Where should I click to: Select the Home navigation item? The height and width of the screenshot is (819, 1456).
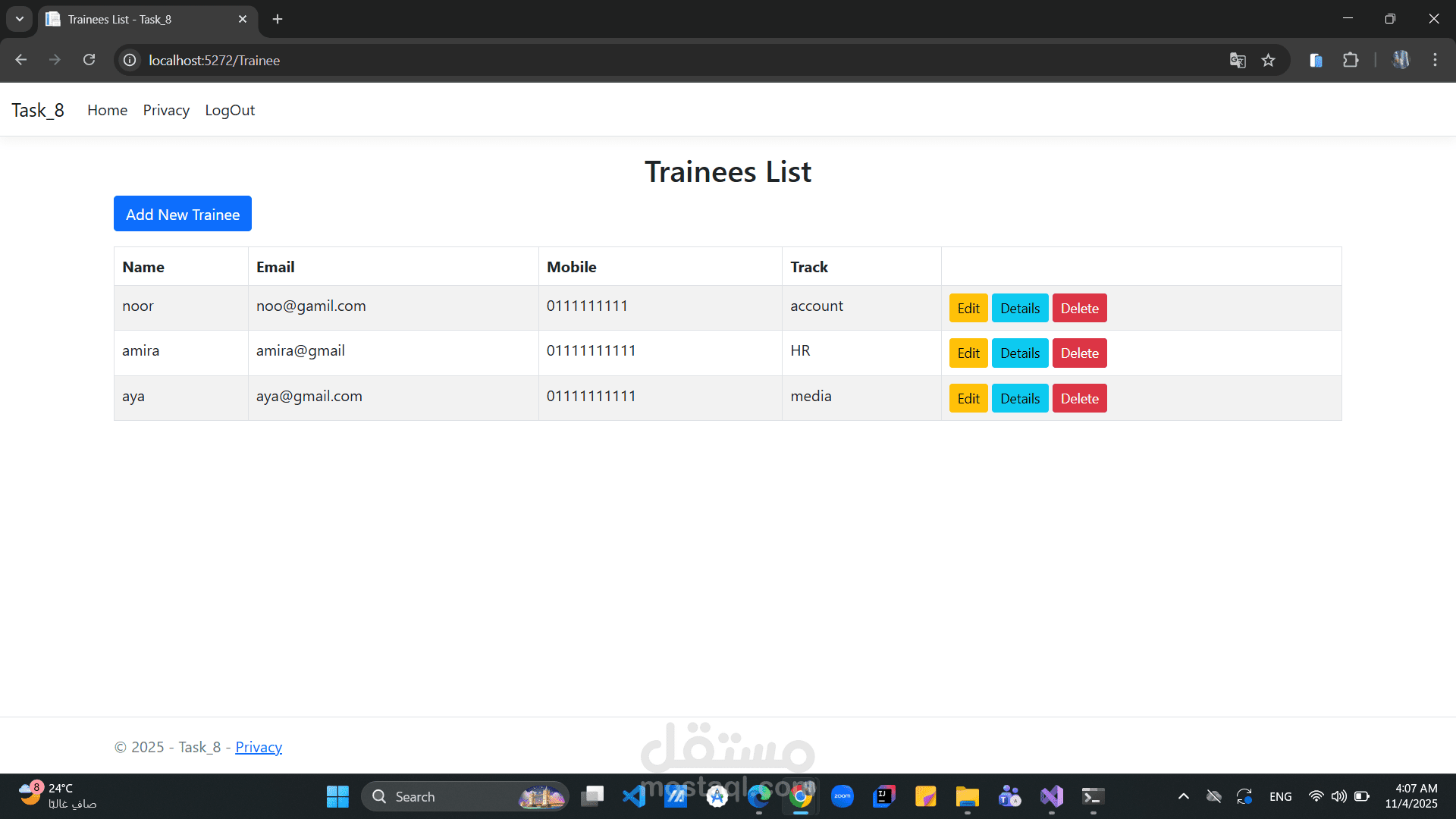pos(107,110)
